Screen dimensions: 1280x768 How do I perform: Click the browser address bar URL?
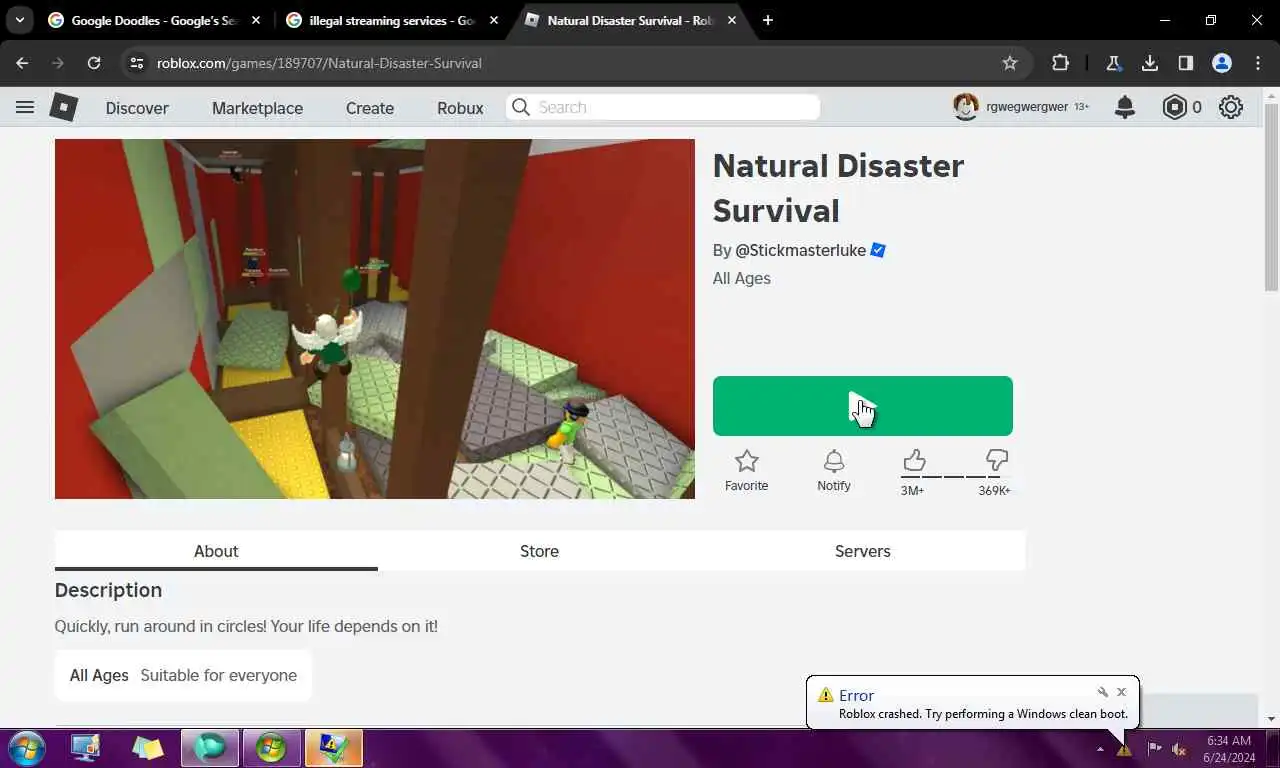pos(319,63)
